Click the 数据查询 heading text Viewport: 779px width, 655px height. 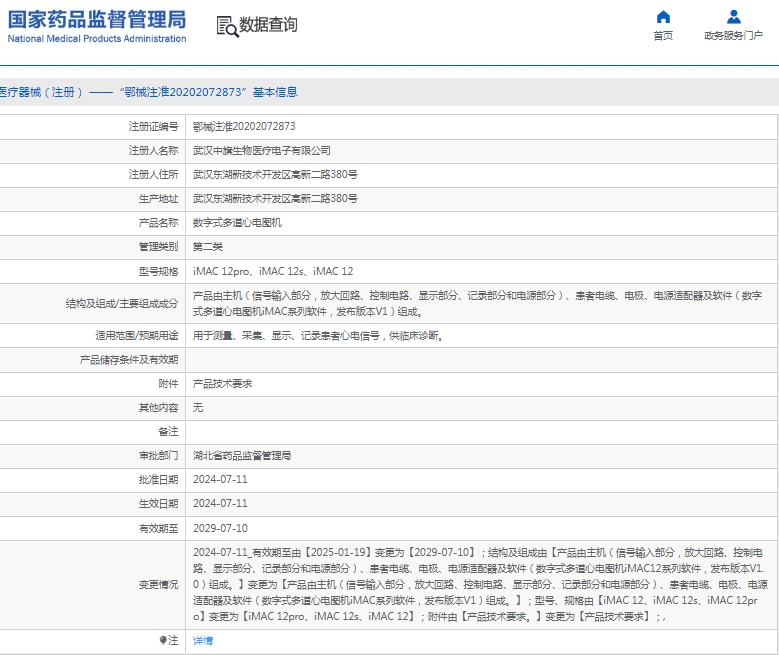268,24
